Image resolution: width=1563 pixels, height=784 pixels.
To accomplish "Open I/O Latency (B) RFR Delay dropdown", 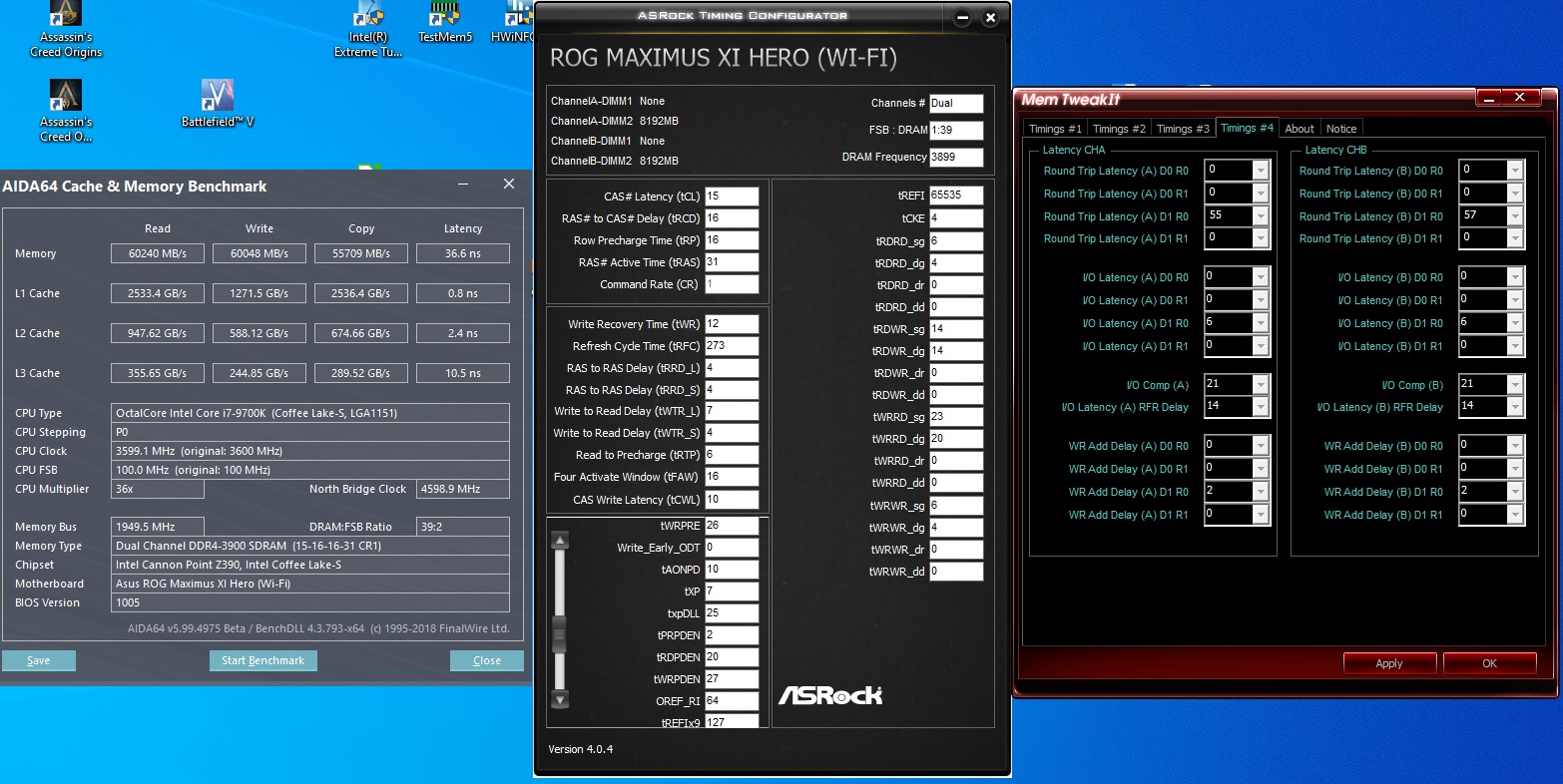I will [1515, 407].
